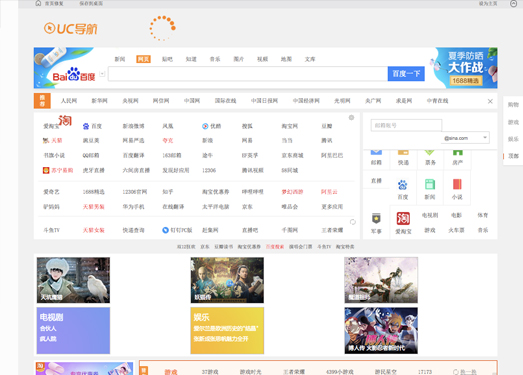Jump to 娱乐 in the side rail
523x375 pixels.
pyautogui.click(x=513, y=139)
